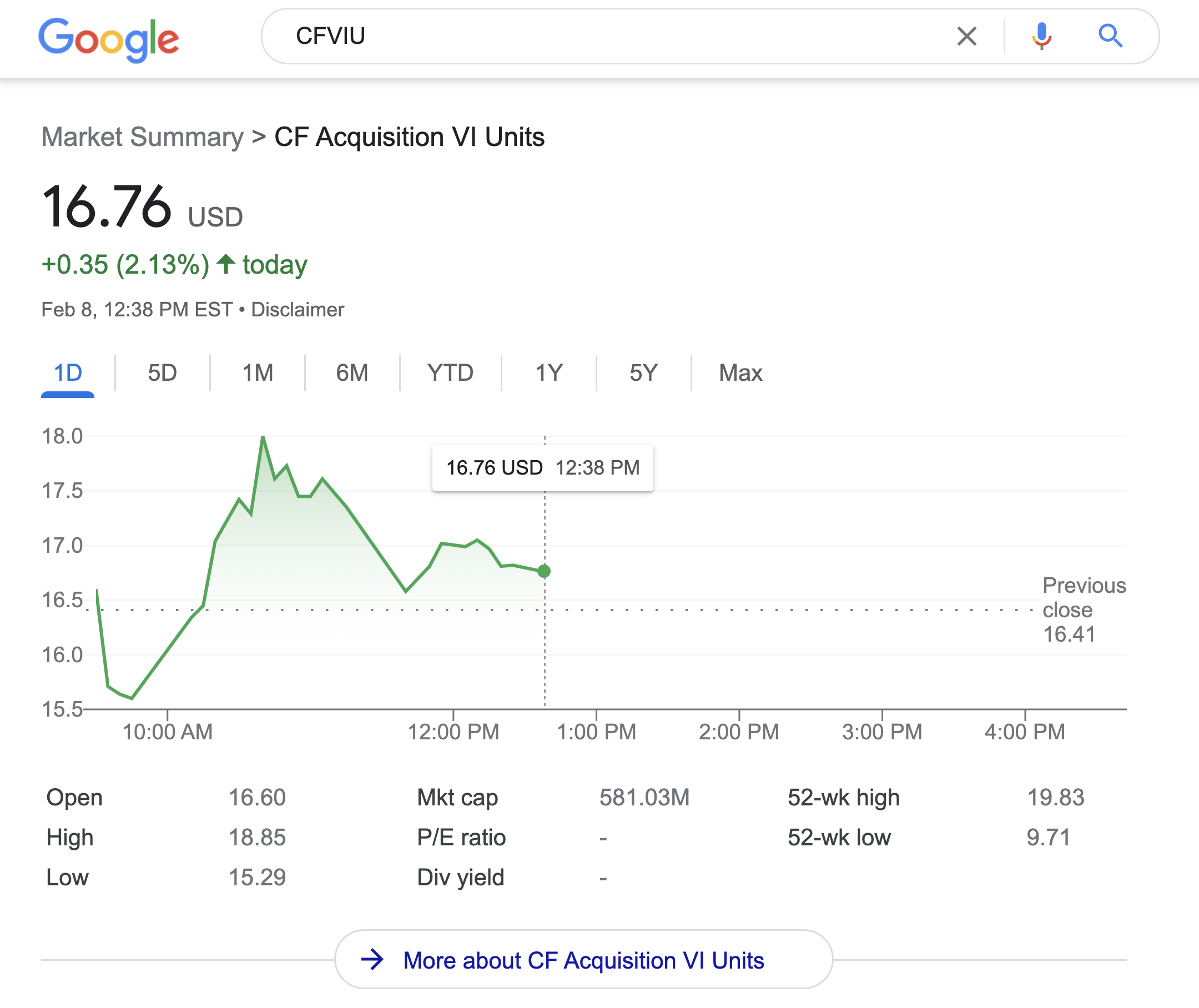
Task: Switch to the 1M chart tab
Action: point(257,372)
